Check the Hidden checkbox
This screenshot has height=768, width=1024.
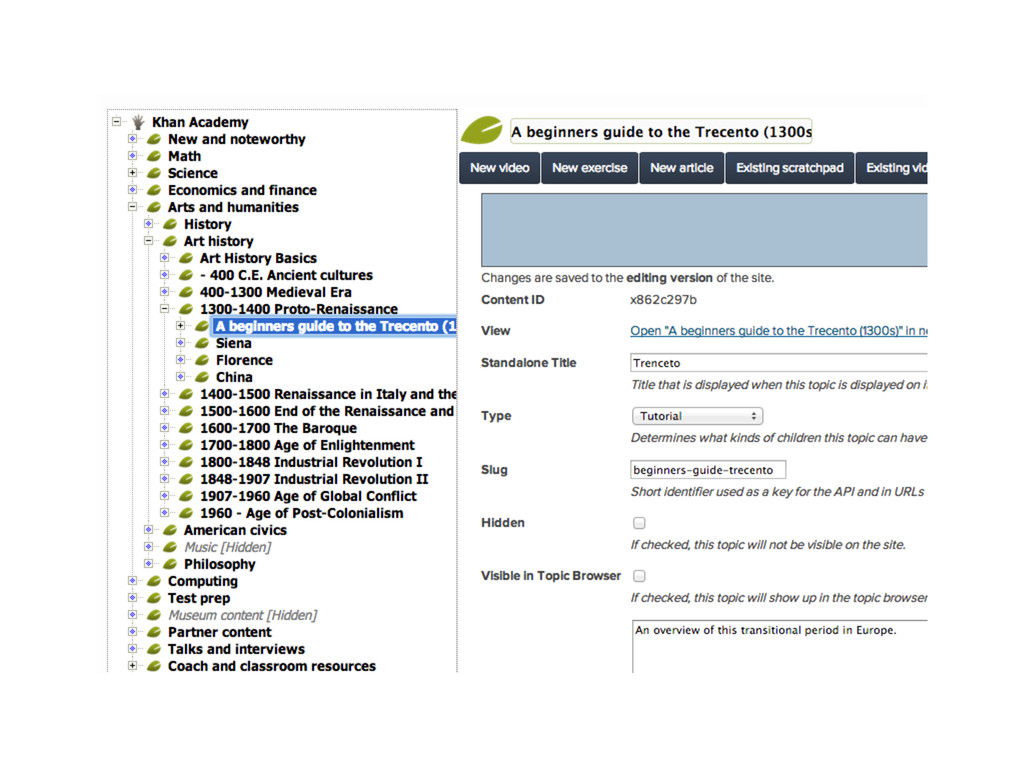point(639,522)
